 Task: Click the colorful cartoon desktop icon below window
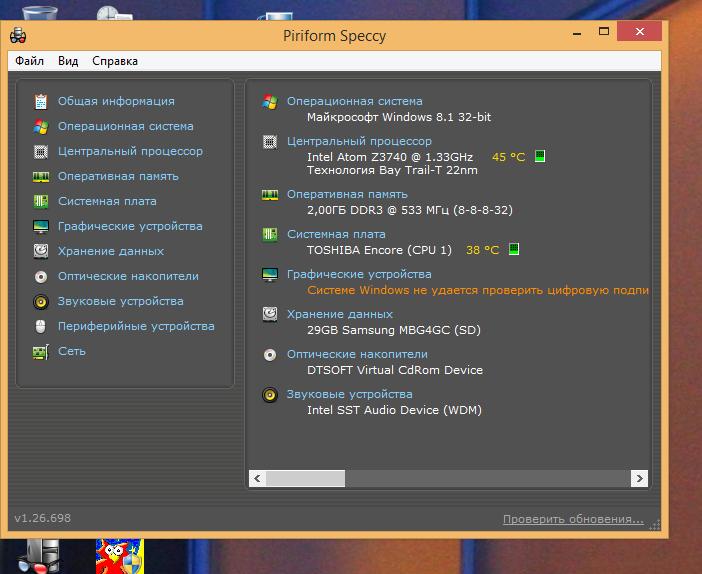(120, 557)
